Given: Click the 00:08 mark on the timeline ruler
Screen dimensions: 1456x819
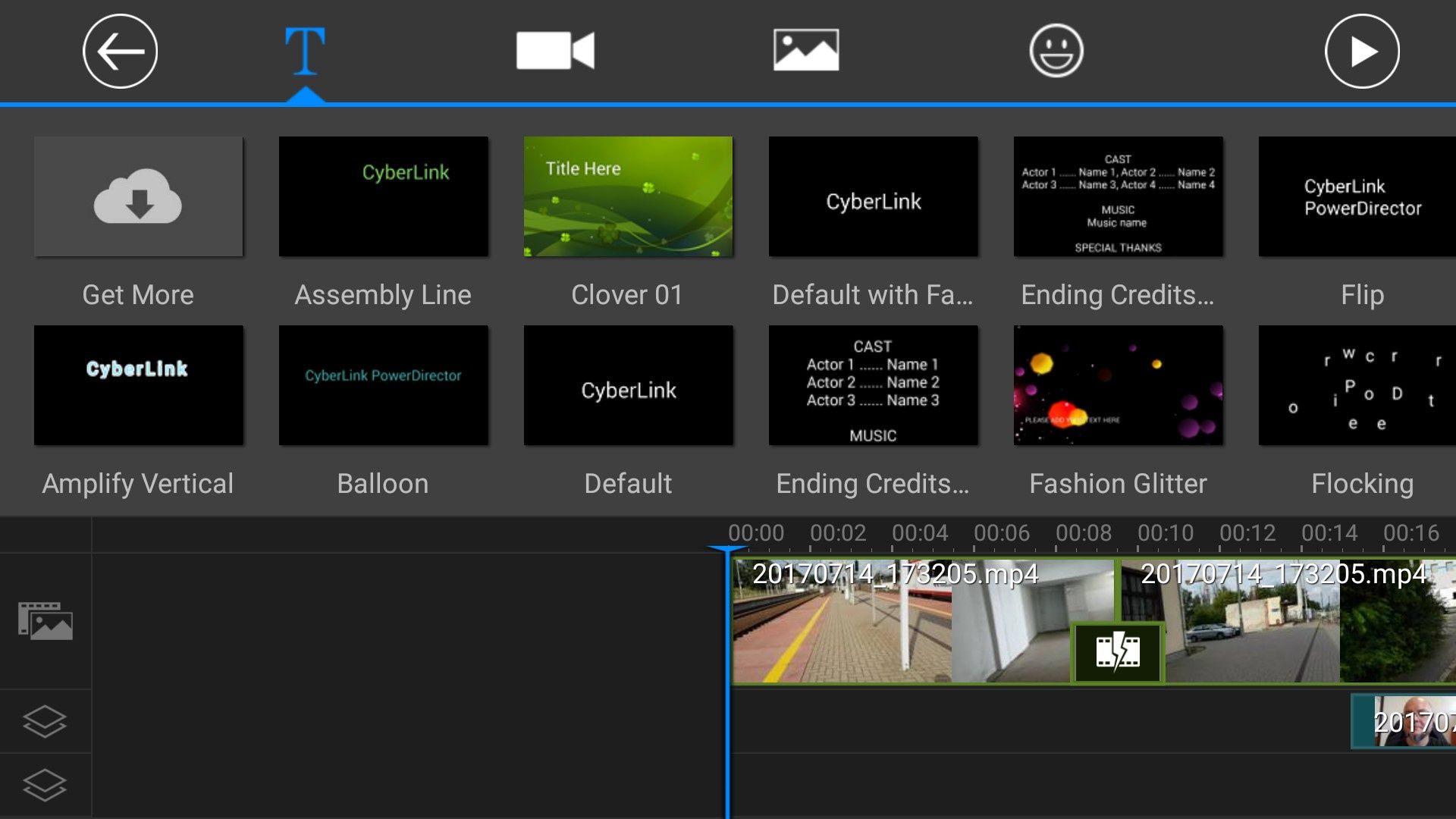Looking at the screenshot, I should [1084, 533].
